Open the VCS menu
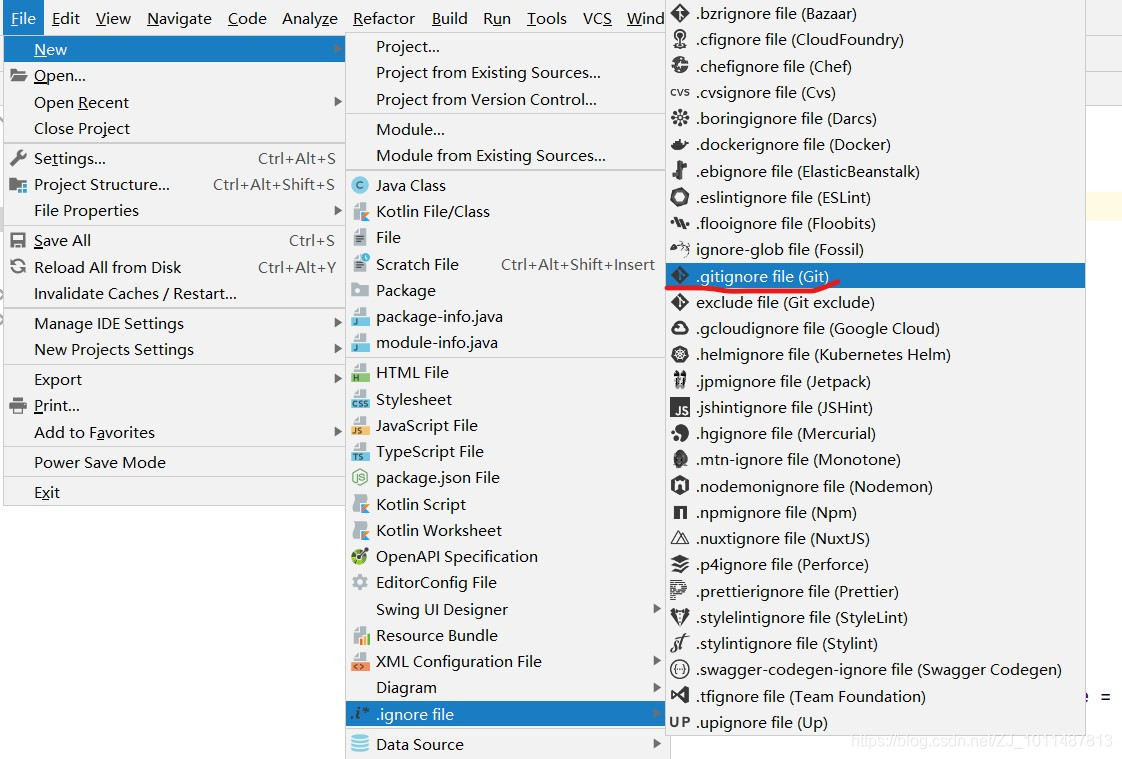Image resolution: width=1122 pixels, height=759 pixels. (x=597, y=18)
